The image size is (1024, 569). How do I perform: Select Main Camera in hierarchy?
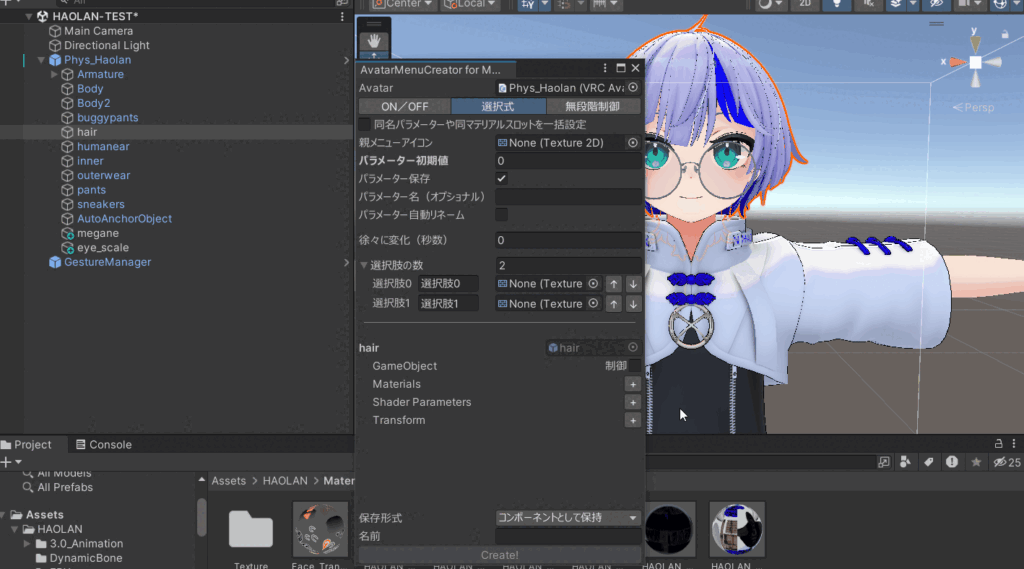(x=98, y=31)
